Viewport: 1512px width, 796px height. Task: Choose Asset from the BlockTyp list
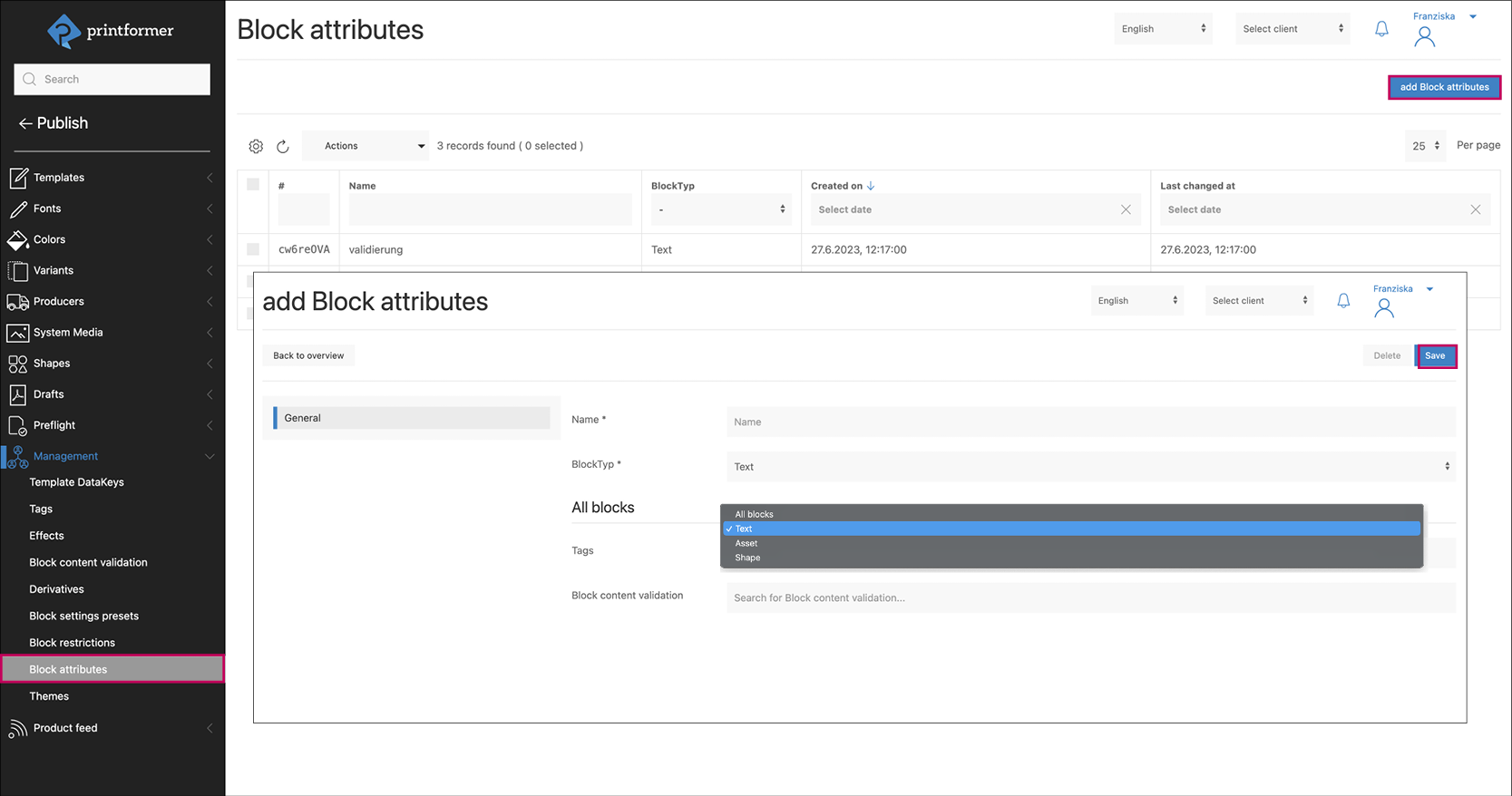coord(746,543)
